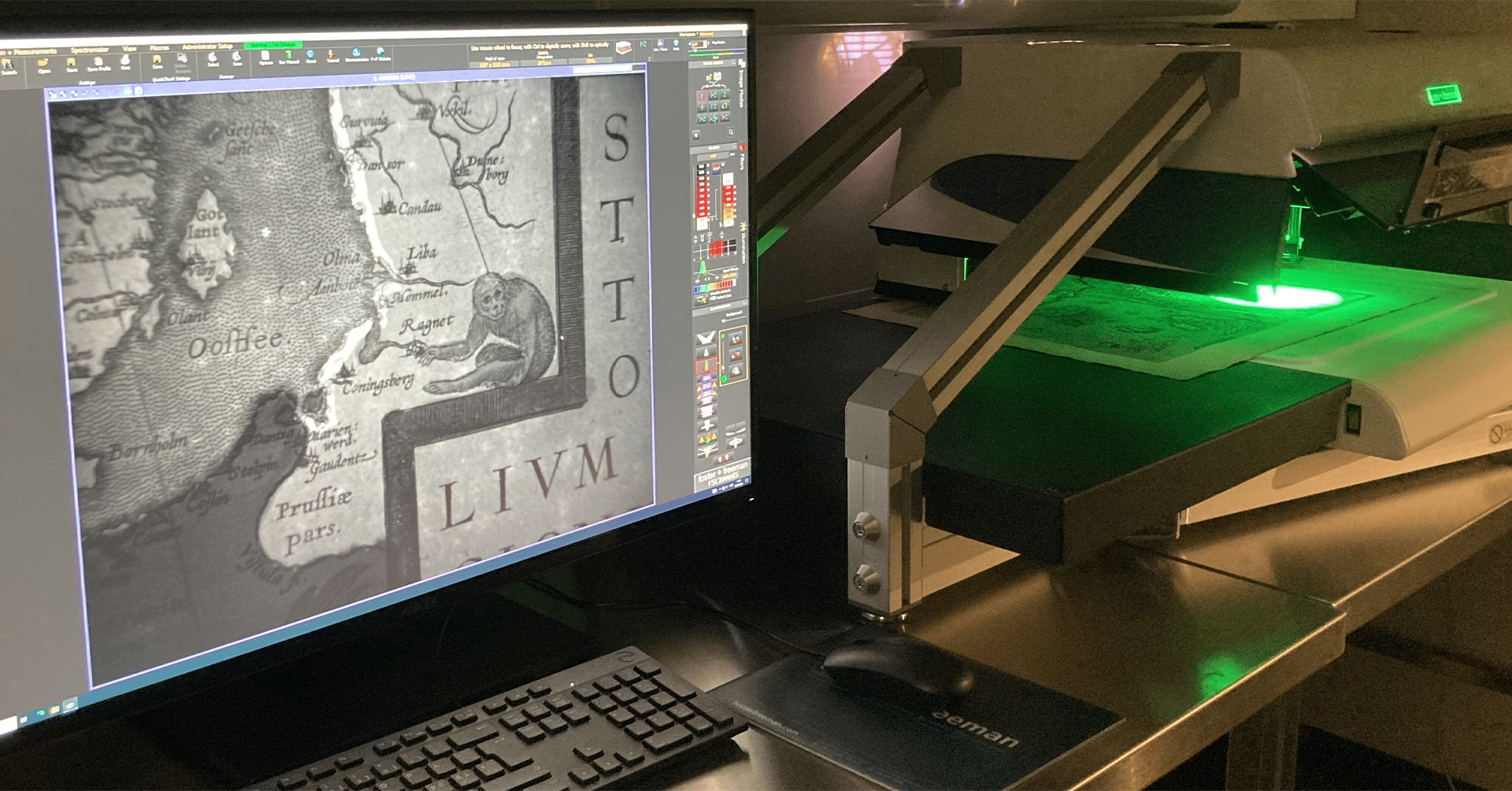Click the layered document sample icon
The image size is (1512, 791).
[x=624, y=47]
